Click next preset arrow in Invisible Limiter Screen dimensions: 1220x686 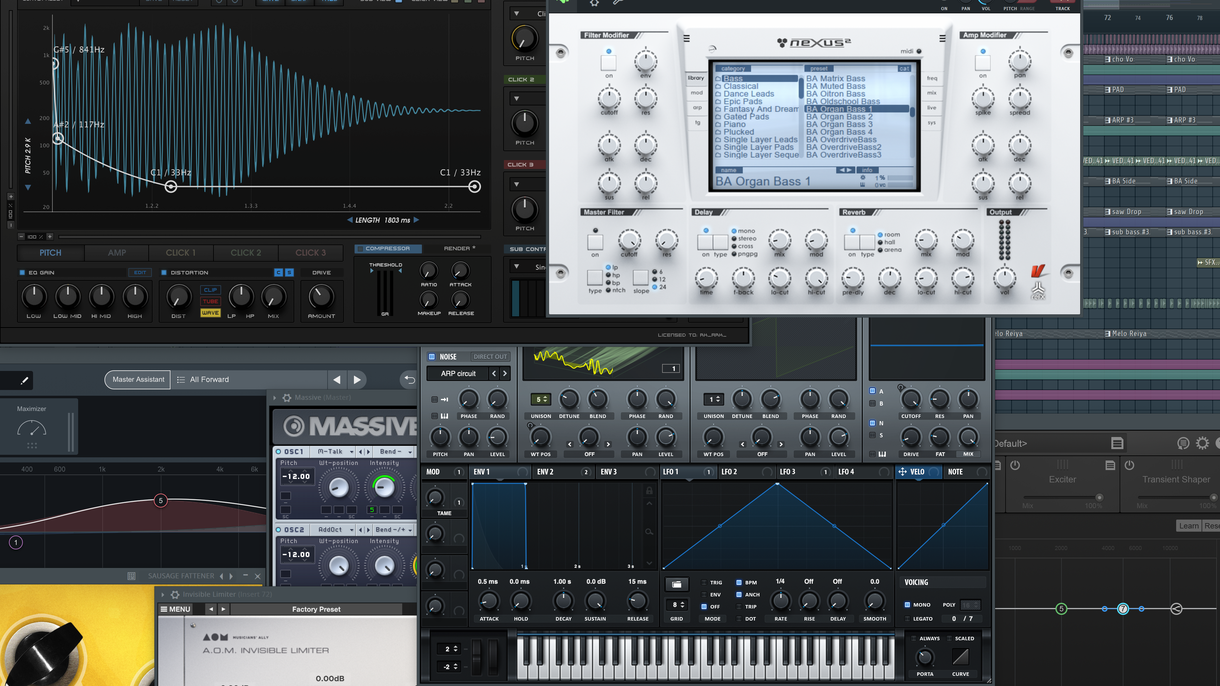224,609
